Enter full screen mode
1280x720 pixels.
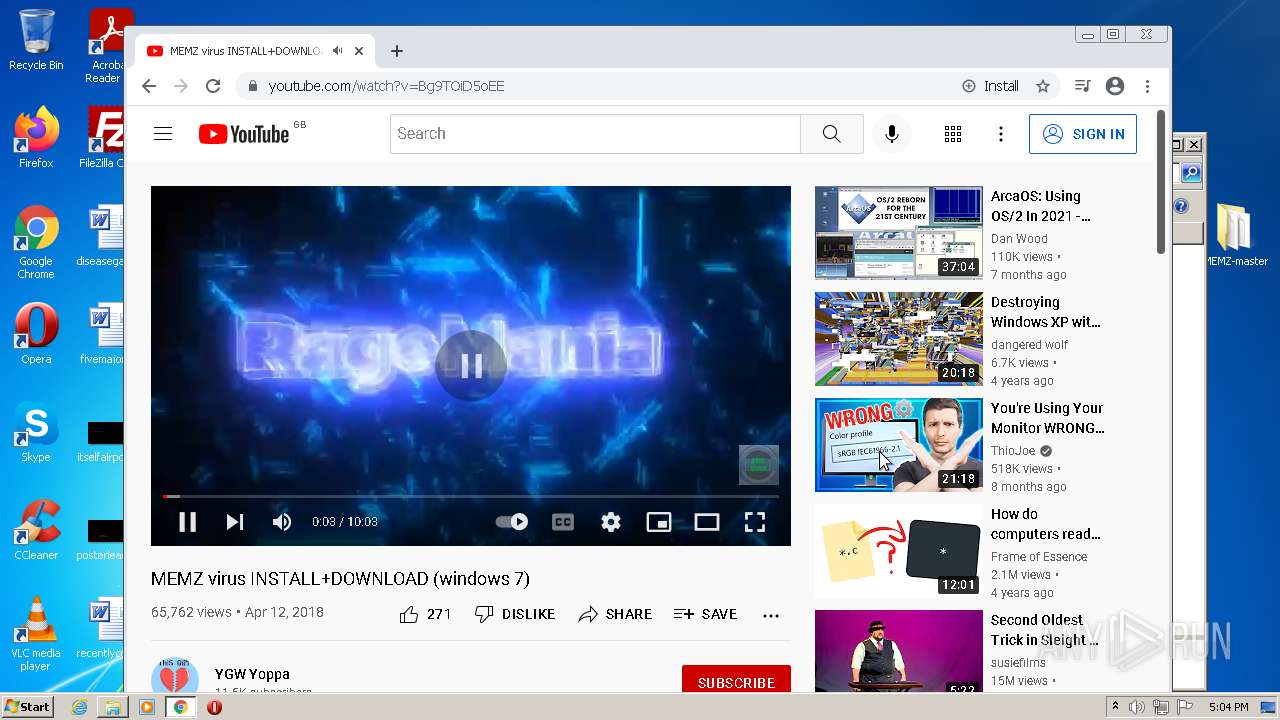click(x=755, y=521)
